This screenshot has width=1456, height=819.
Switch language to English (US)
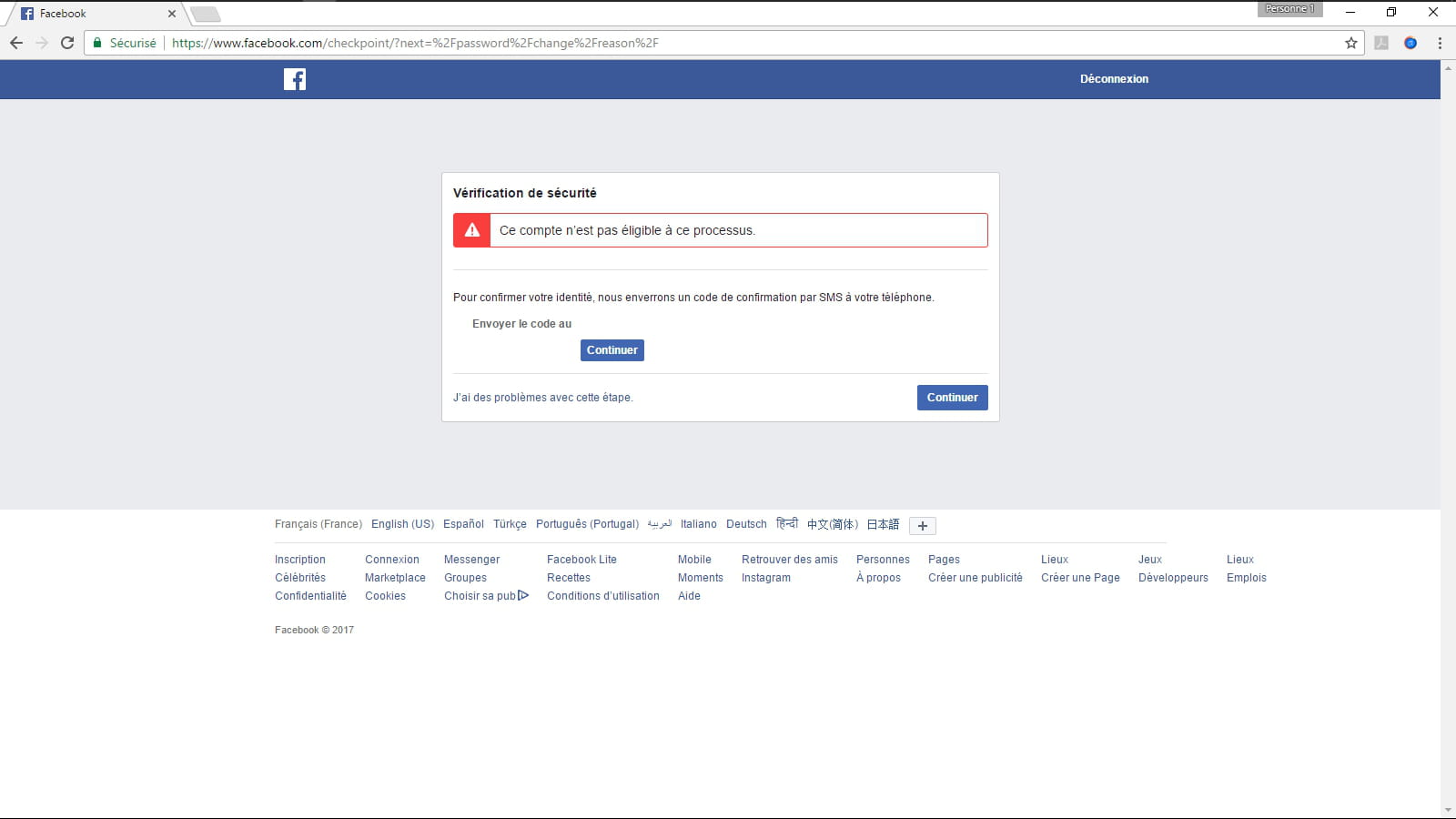(x=402, y=524)
